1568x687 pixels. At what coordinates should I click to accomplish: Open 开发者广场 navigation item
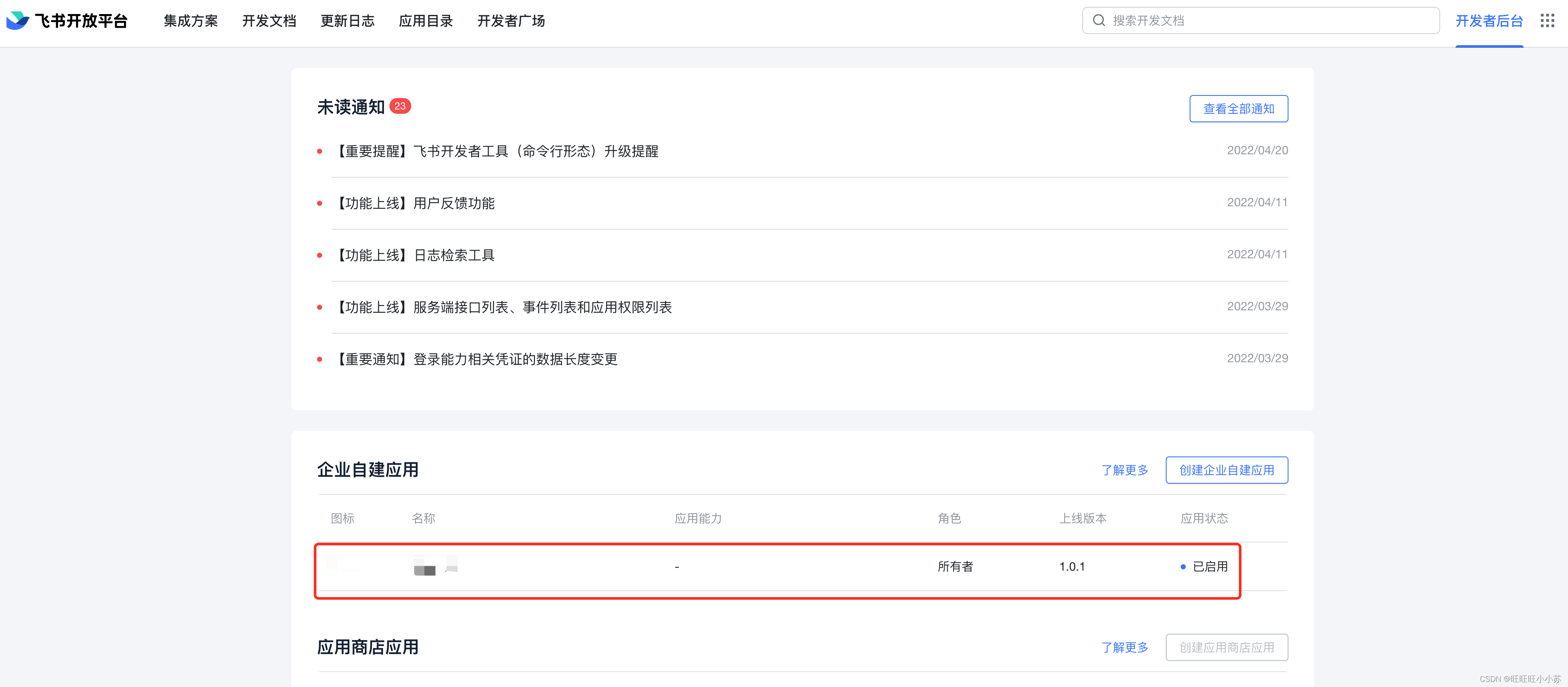point(511,21)
